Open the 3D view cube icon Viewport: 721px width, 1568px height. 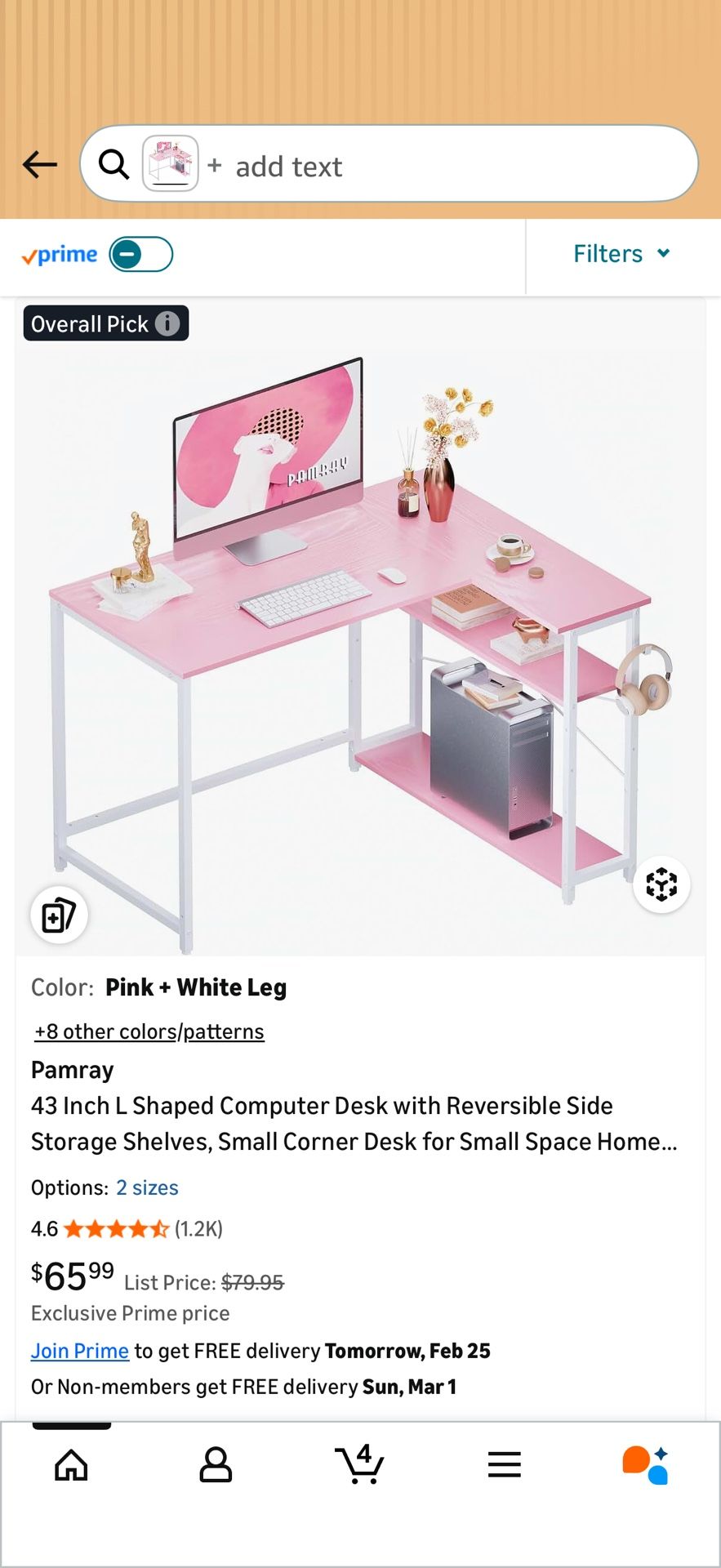click(661, 884)
